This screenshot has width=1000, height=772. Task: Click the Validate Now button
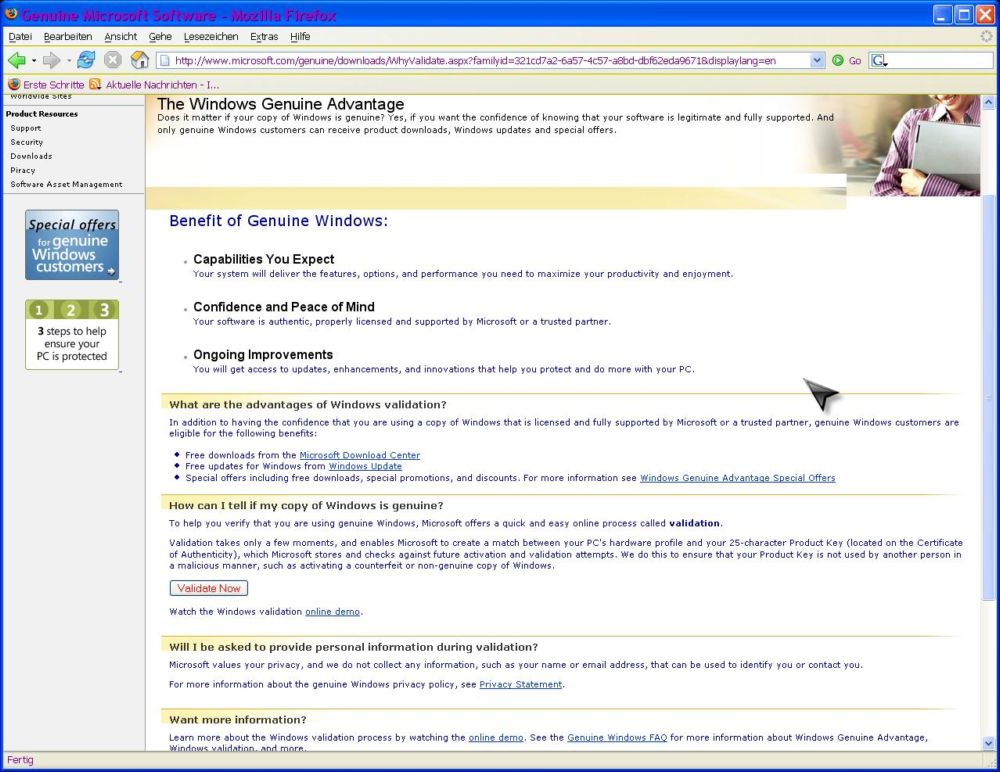tap(209, 588)
